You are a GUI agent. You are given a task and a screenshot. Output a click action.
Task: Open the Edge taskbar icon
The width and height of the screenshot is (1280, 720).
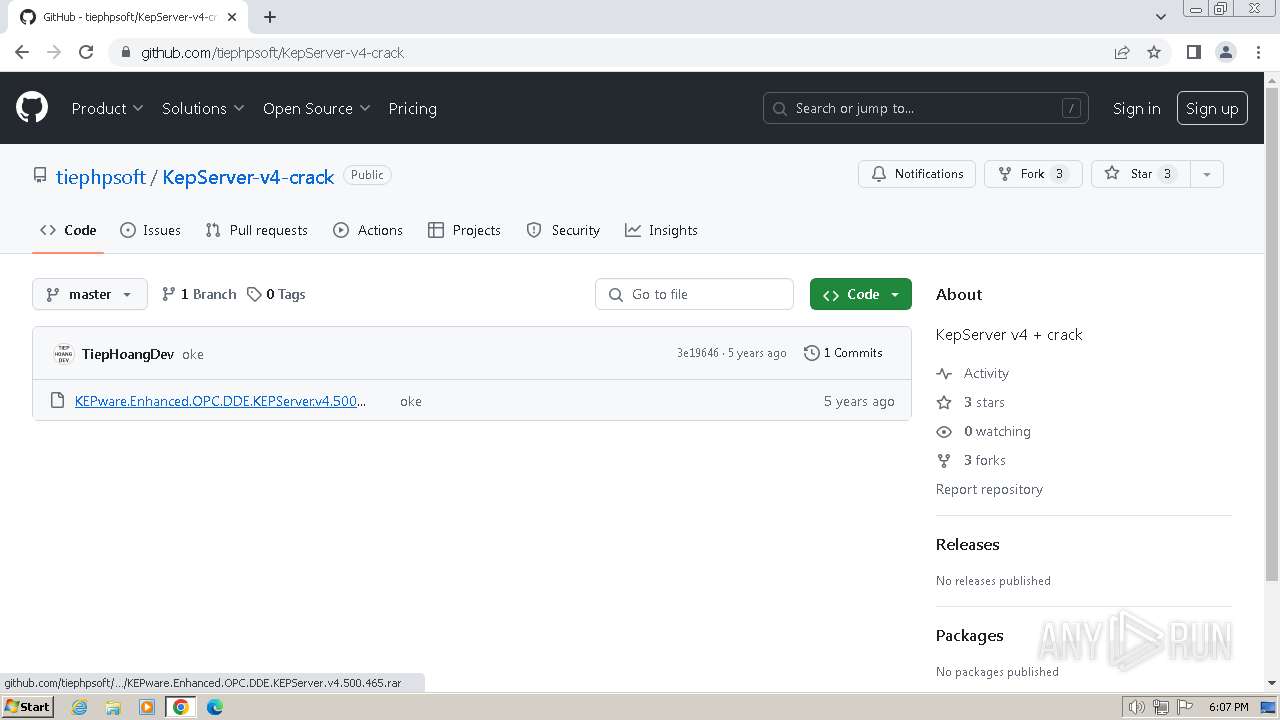click(x=214, y=707)
